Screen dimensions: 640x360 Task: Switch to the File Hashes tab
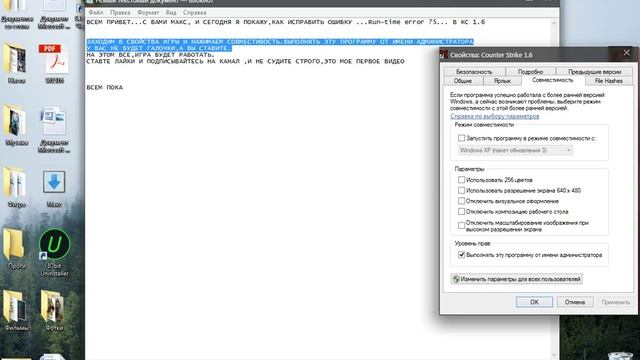[609, 81]
